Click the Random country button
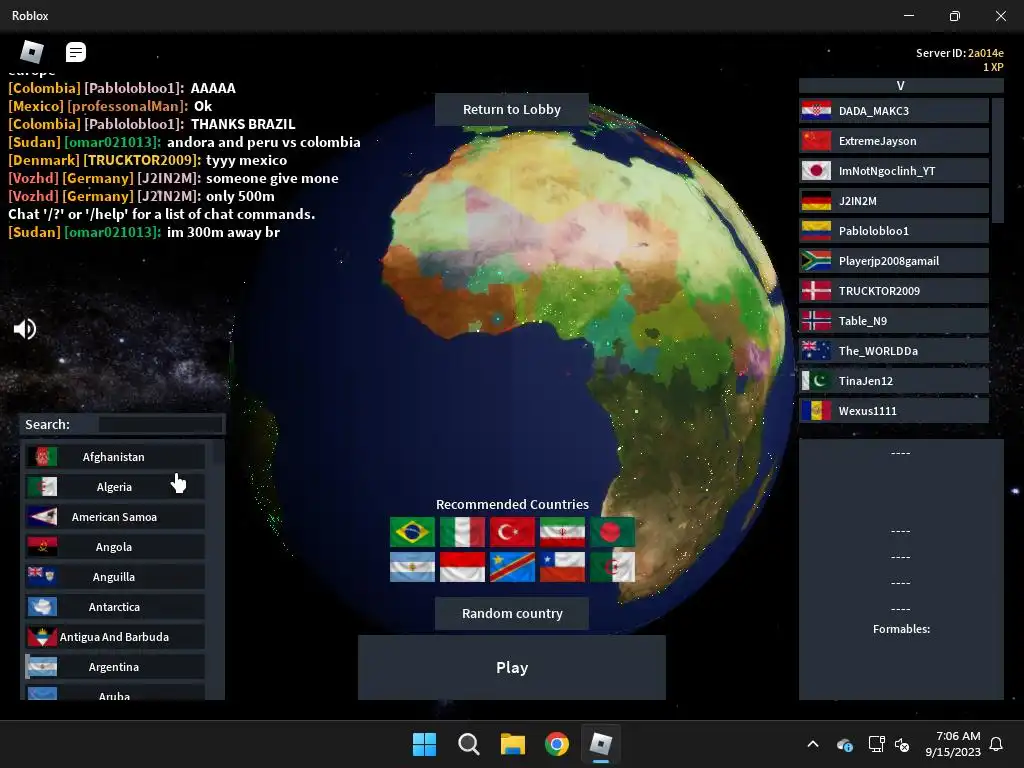 pyautogui.click(x=511, y=613)
